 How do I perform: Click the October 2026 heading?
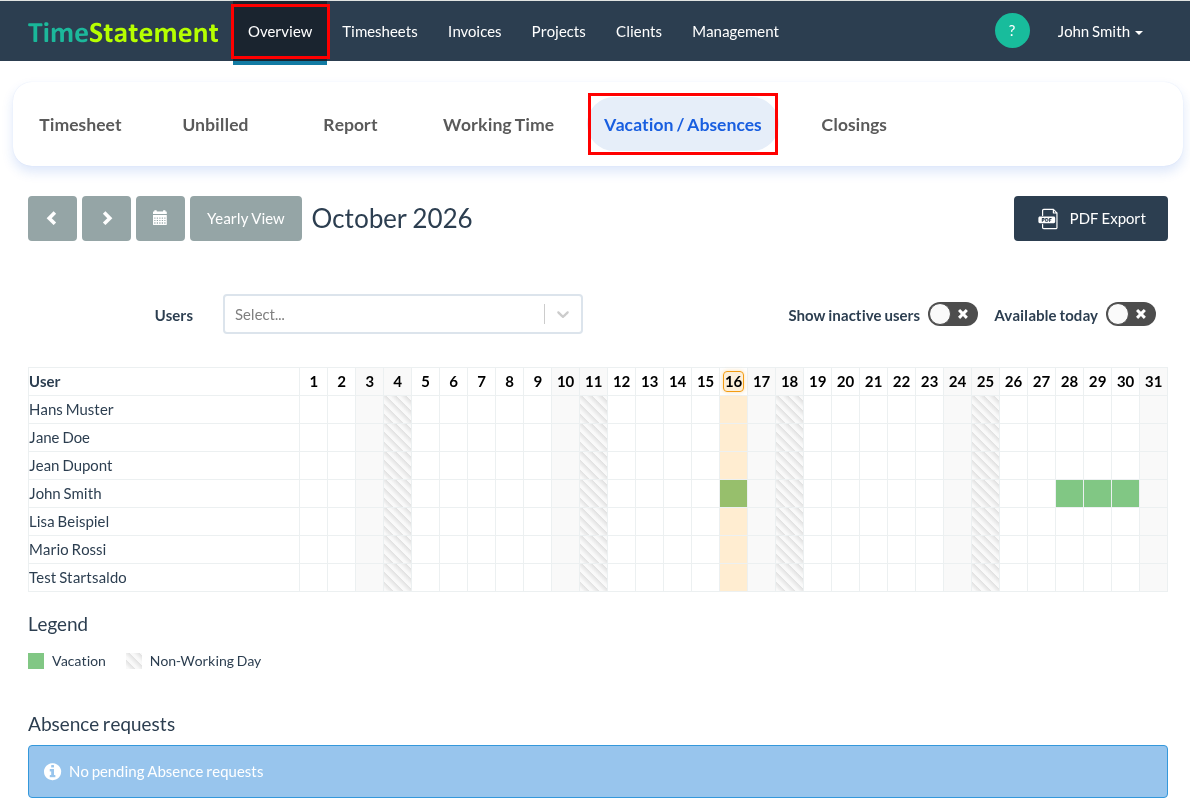point(392,219)
